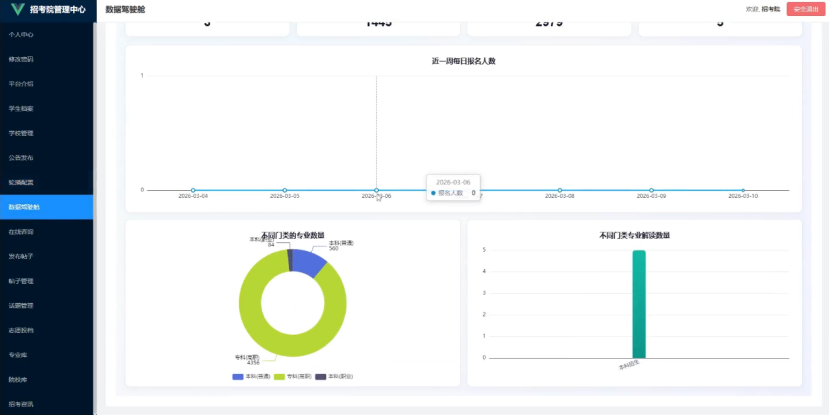Screen dimensions: 829x415
Task: Click the 4356 value label on donut chart
Action: tap(253, 363)
